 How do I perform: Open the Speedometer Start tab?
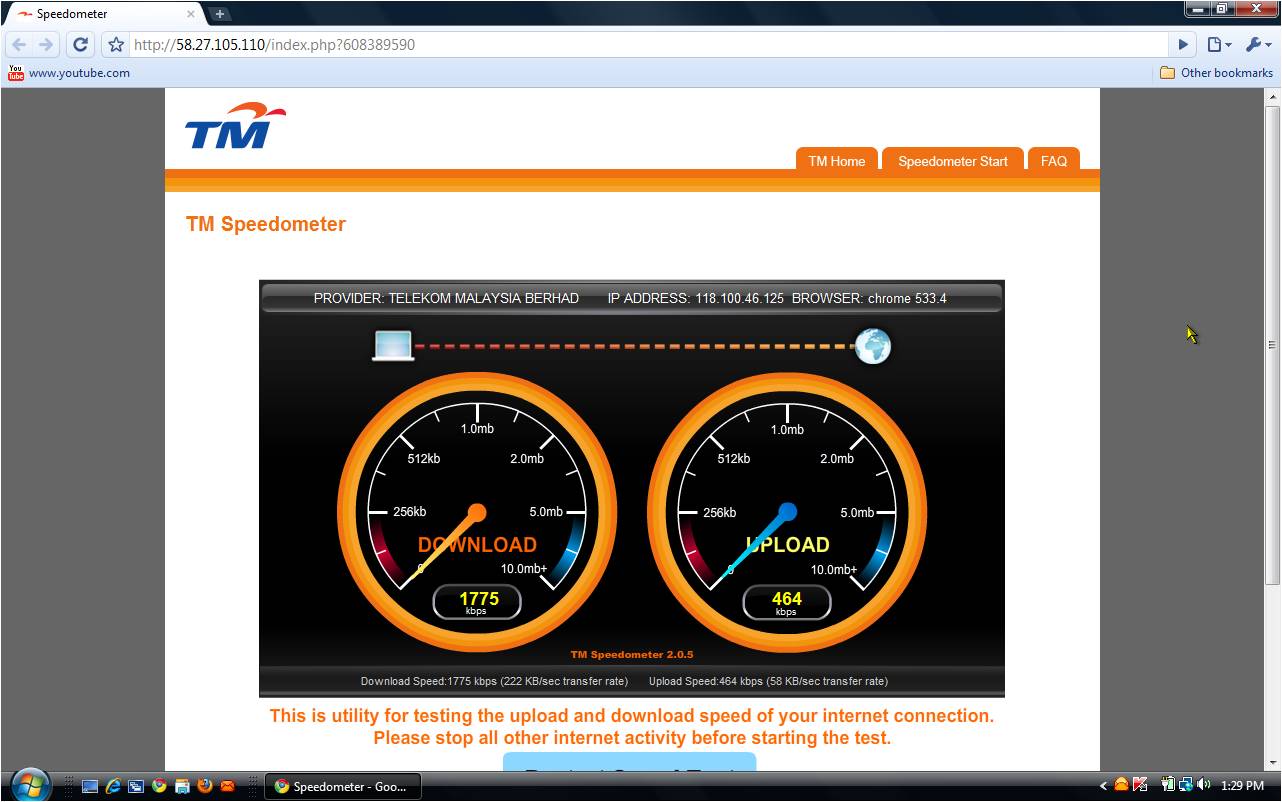952,160
